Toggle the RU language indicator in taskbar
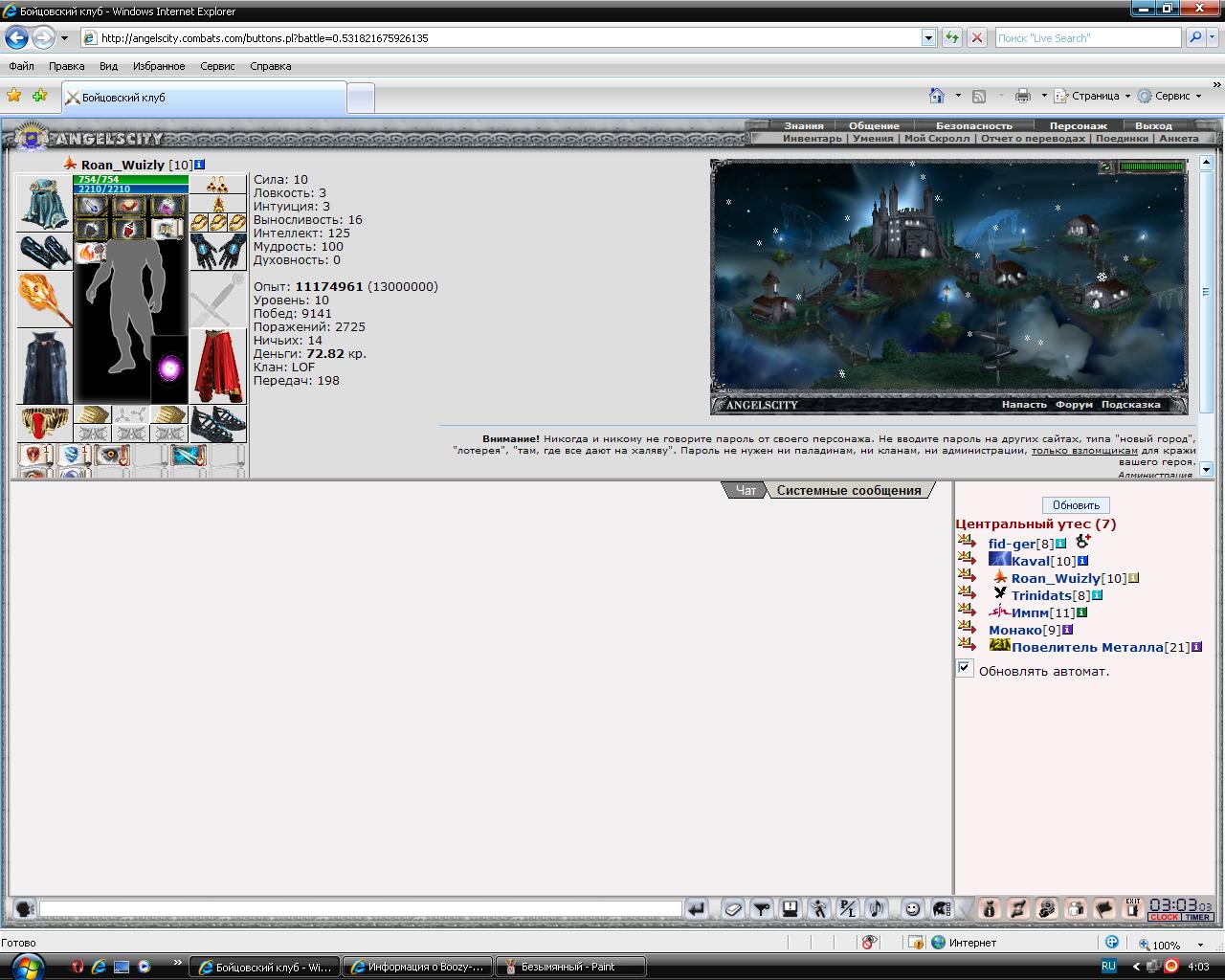Image resolution: width=1225 pixels, height=980 pixels. [x=1108, y=967]
